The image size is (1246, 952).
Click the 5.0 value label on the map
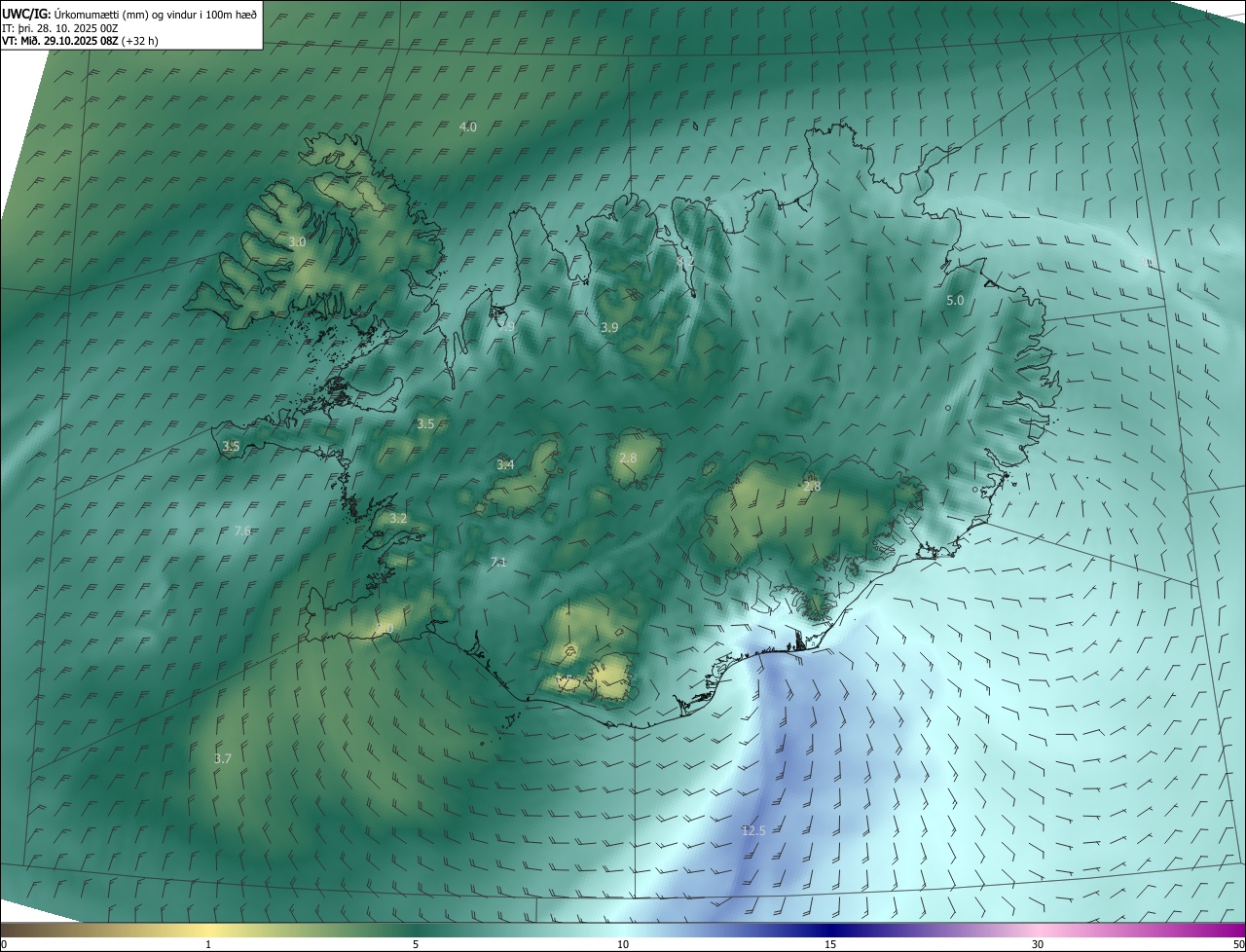tap(955, 301)
